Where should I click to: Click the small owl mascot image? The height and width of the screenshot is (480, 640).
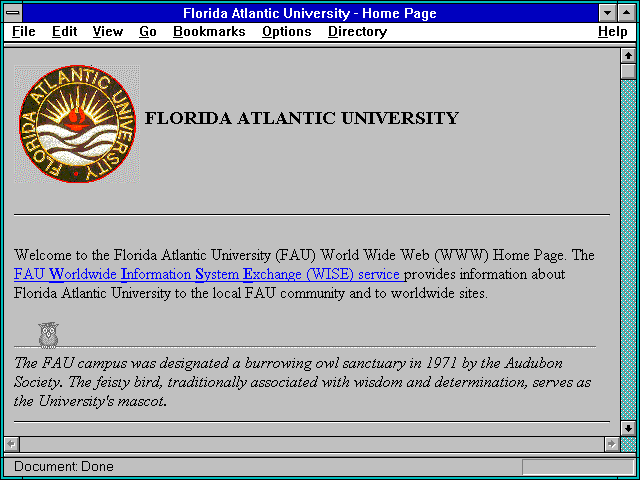(x=49, y=335)
